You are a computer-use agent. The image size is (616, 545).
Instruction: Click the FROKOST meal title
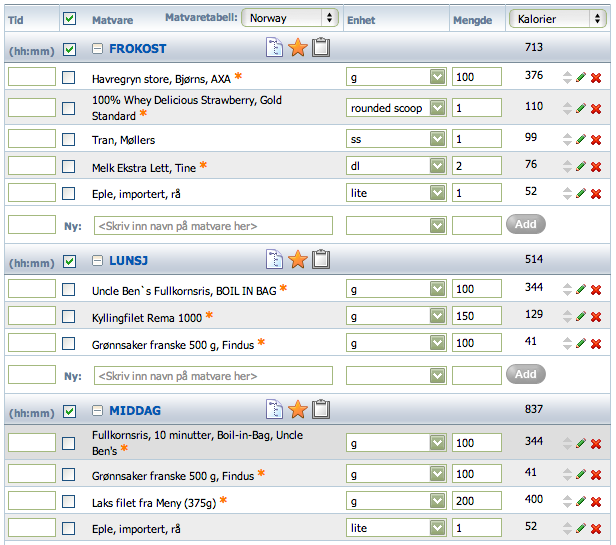point(138,49)
